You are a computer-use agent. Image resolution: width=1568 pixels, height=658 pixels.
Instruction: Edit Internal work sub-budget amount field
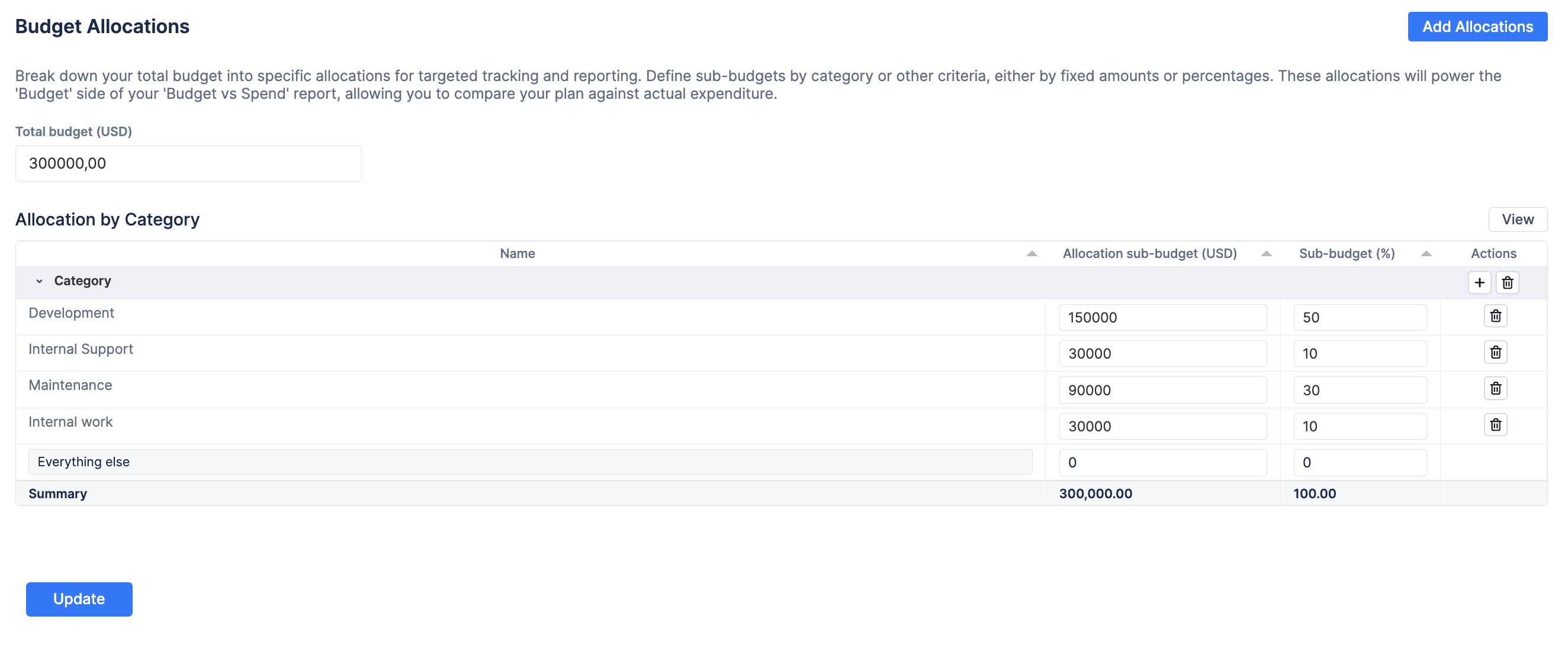click(1162, 426)
